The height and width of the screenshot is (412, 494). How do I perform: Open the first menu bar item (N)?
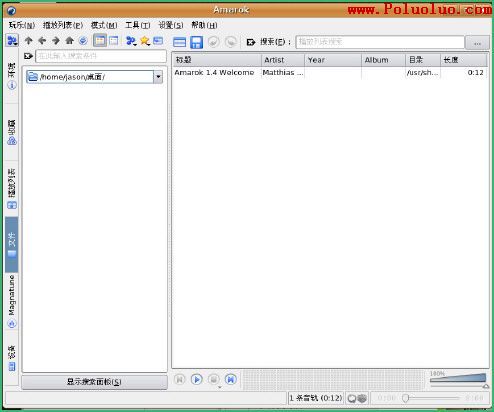22,25
